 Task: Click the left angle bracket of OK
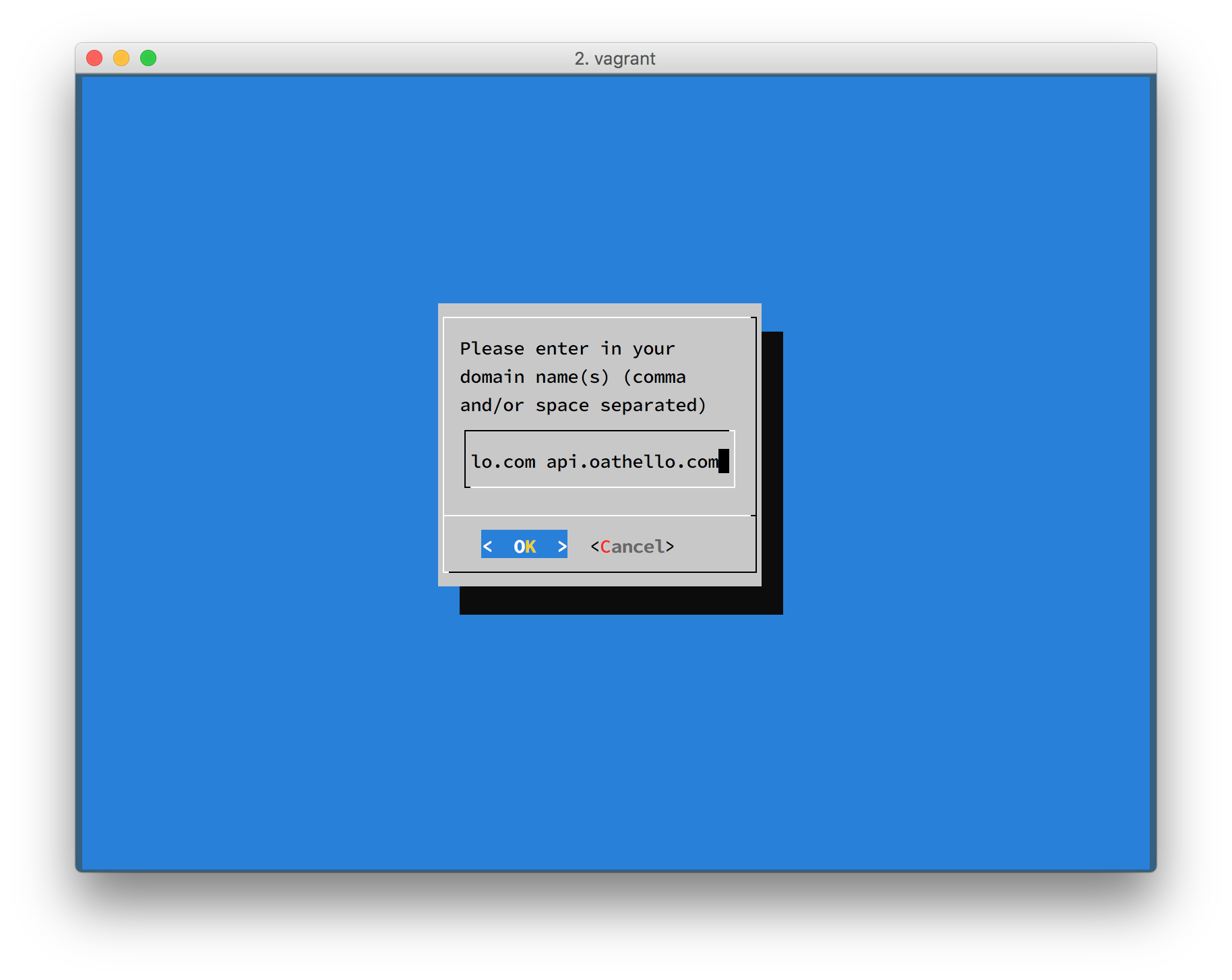point(488,546)
